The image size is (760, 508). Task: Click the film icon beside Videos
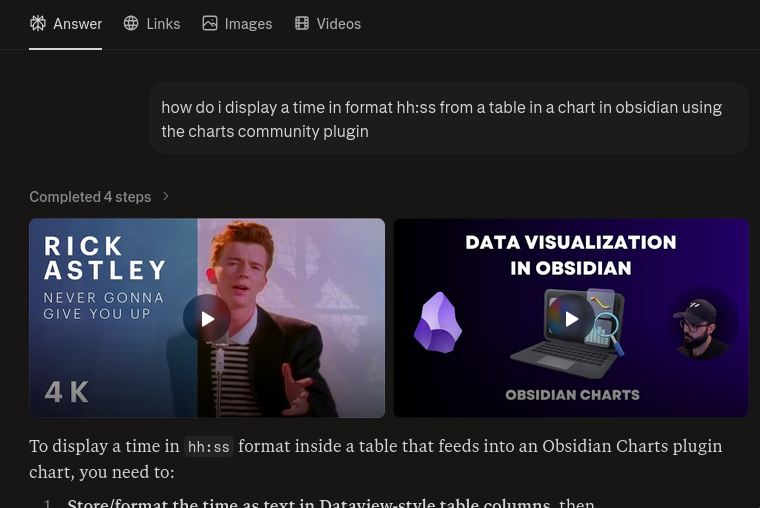(302, 23)
